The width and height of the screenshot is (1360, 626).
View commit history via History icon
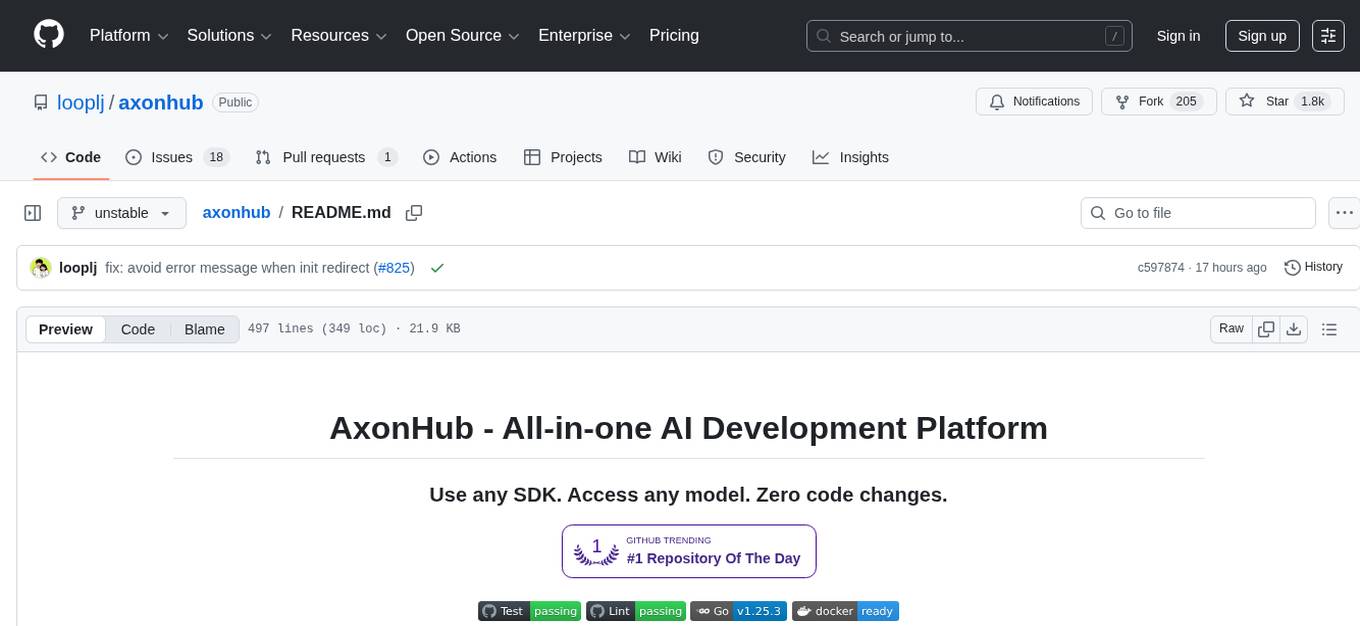click(1313, 267)
